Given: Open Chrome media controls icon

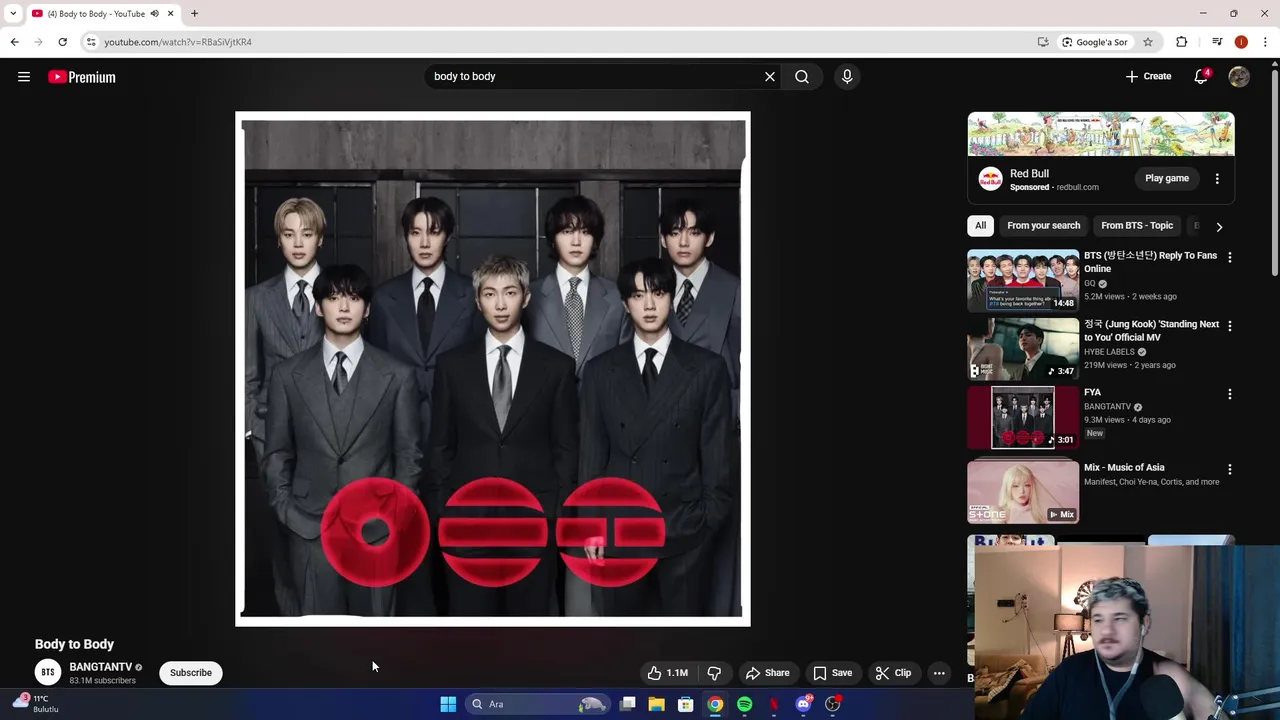Looking at the screenshot, I should tap(1217, 42).
